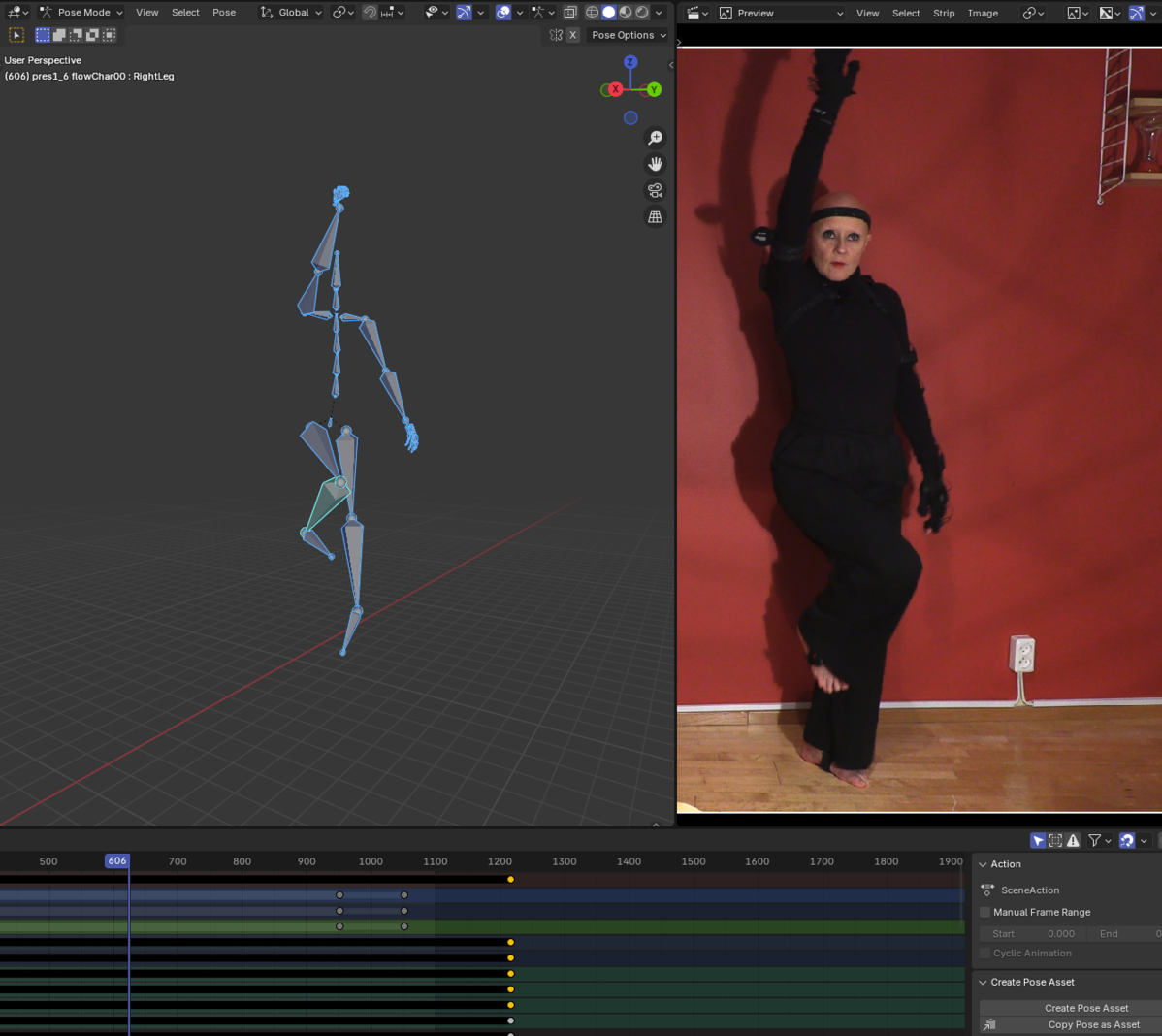Switch perspective/orthographic grid icon
The image size is (1162, 1036).
(x=655, y=217)
